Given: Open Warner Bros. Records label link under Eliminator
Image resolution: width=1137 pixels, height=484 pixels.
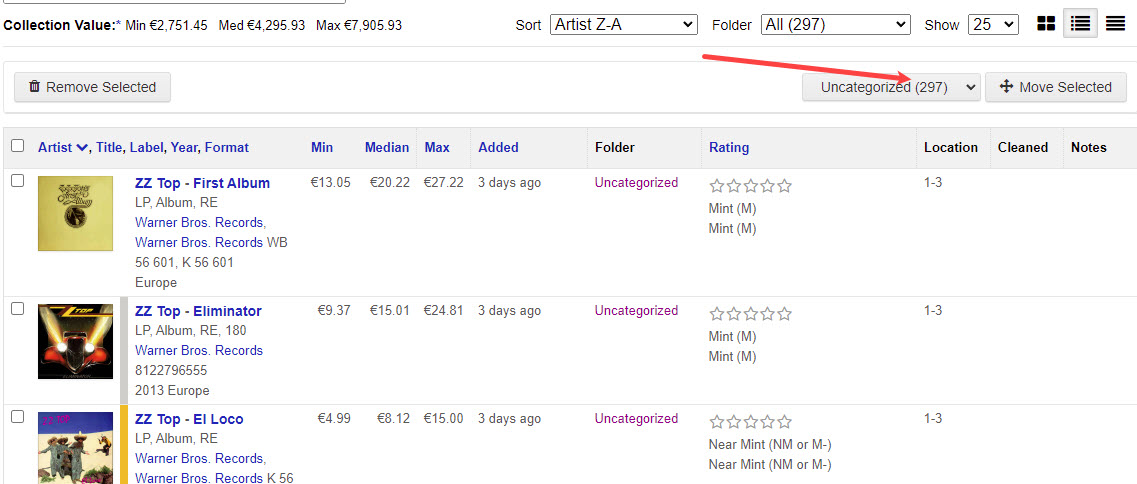Looking at the screenshot, I should point(199,350).
